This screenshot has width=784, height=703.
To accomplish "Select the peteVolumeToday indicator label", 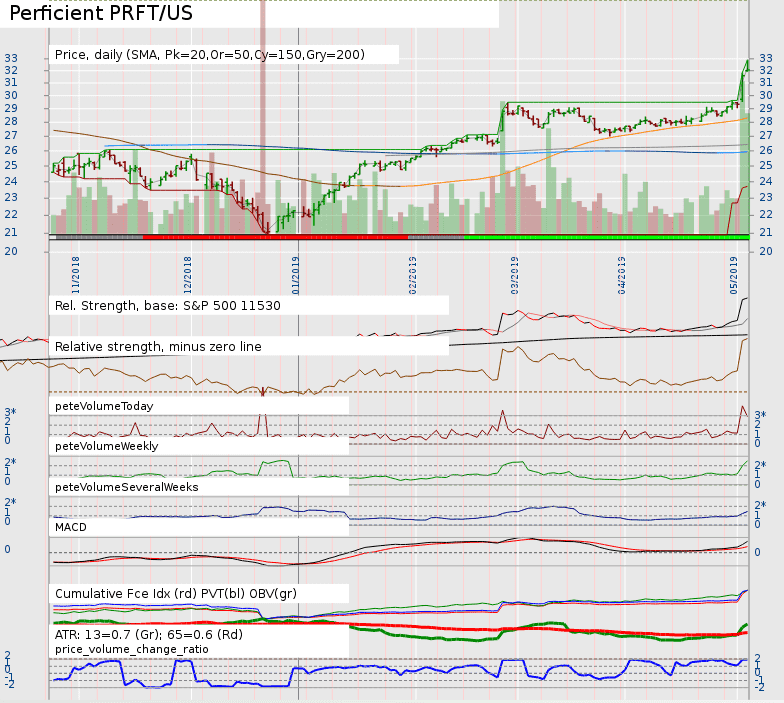I will pyautogui.click(x=104, y=406).
